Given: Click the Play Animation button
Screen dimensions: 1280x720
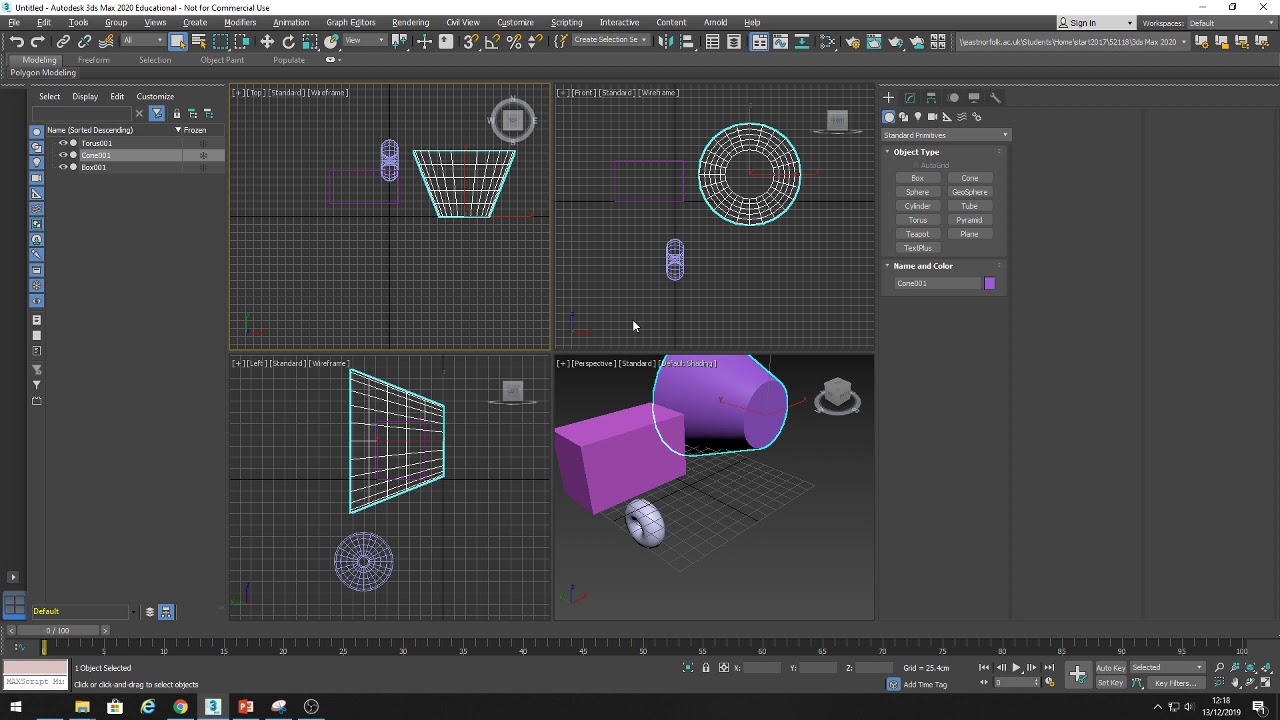Looking at the screenshot, I should click(x=1016, y=668).
